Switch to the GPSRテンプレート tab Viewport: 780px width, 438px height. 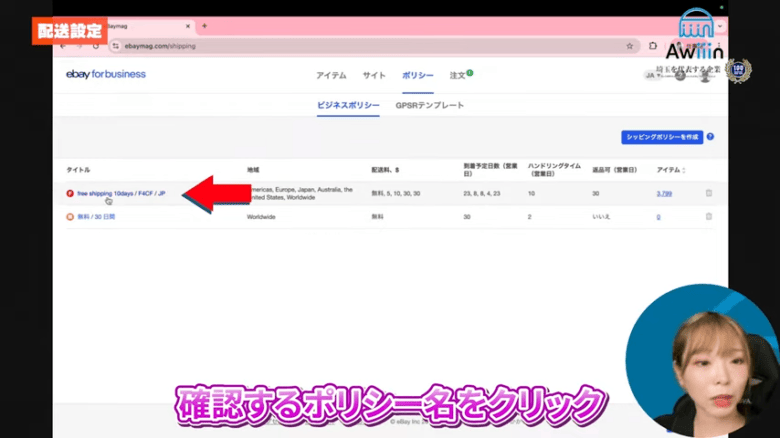click(x=430, y=105)
